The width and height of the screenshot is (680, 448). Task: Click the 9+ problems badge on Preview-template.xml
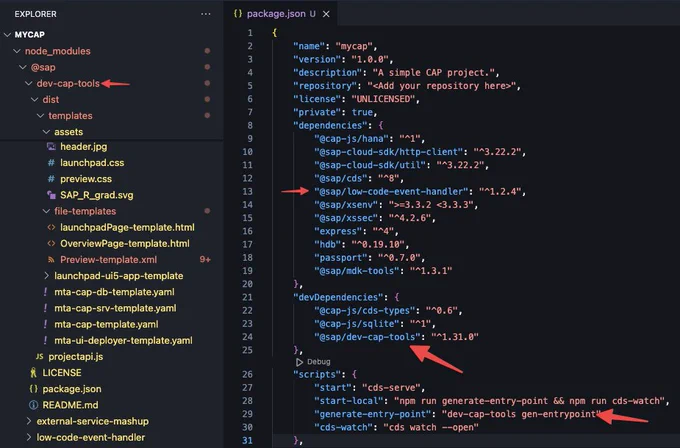(x=205, y=259)
